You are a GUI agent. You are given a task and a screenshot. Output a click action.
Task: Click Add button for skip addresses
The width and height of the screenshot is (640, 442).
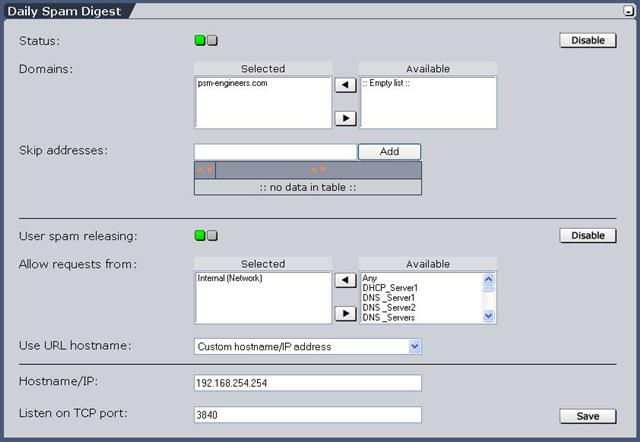click(x=389, y=152)
